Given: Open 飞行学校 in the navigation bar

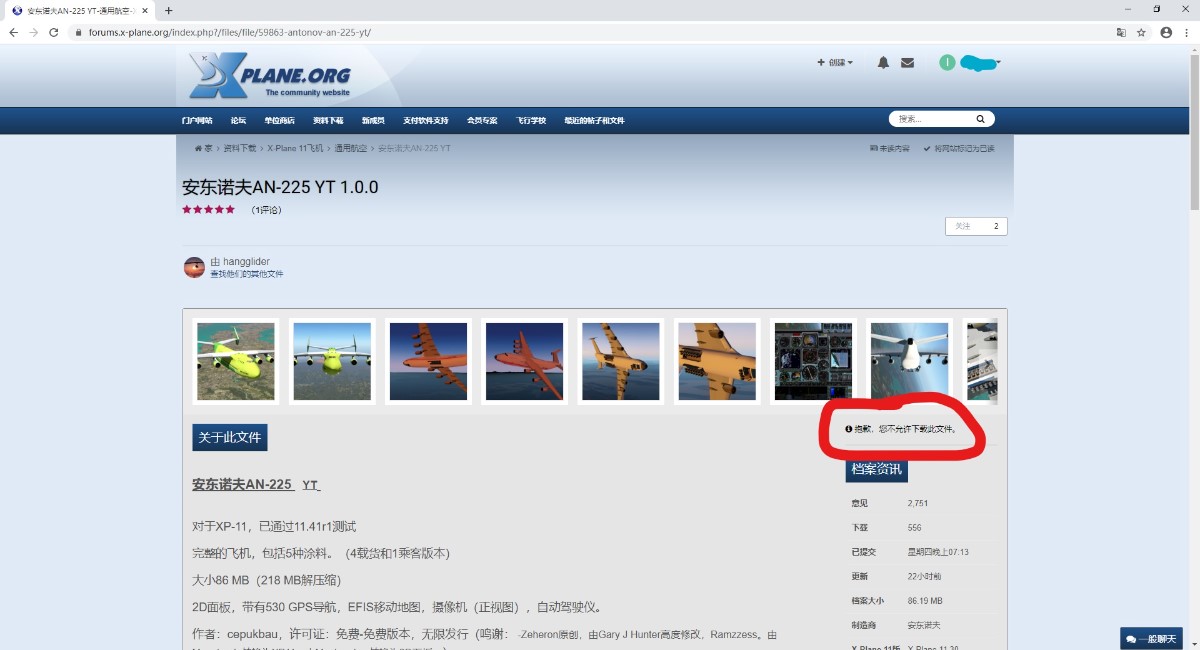Looking at the screenshot, I should [531, 120].
